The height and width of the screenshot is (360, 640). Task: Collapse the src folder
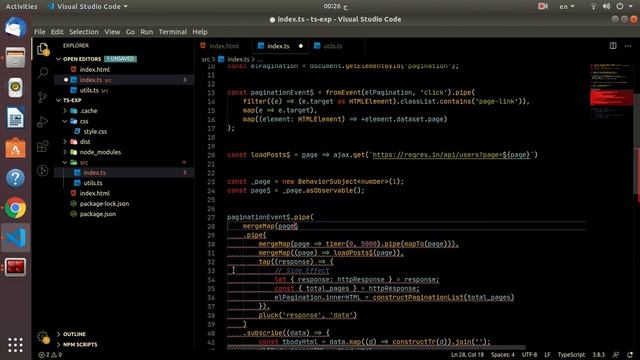click(x=64, y=162)
